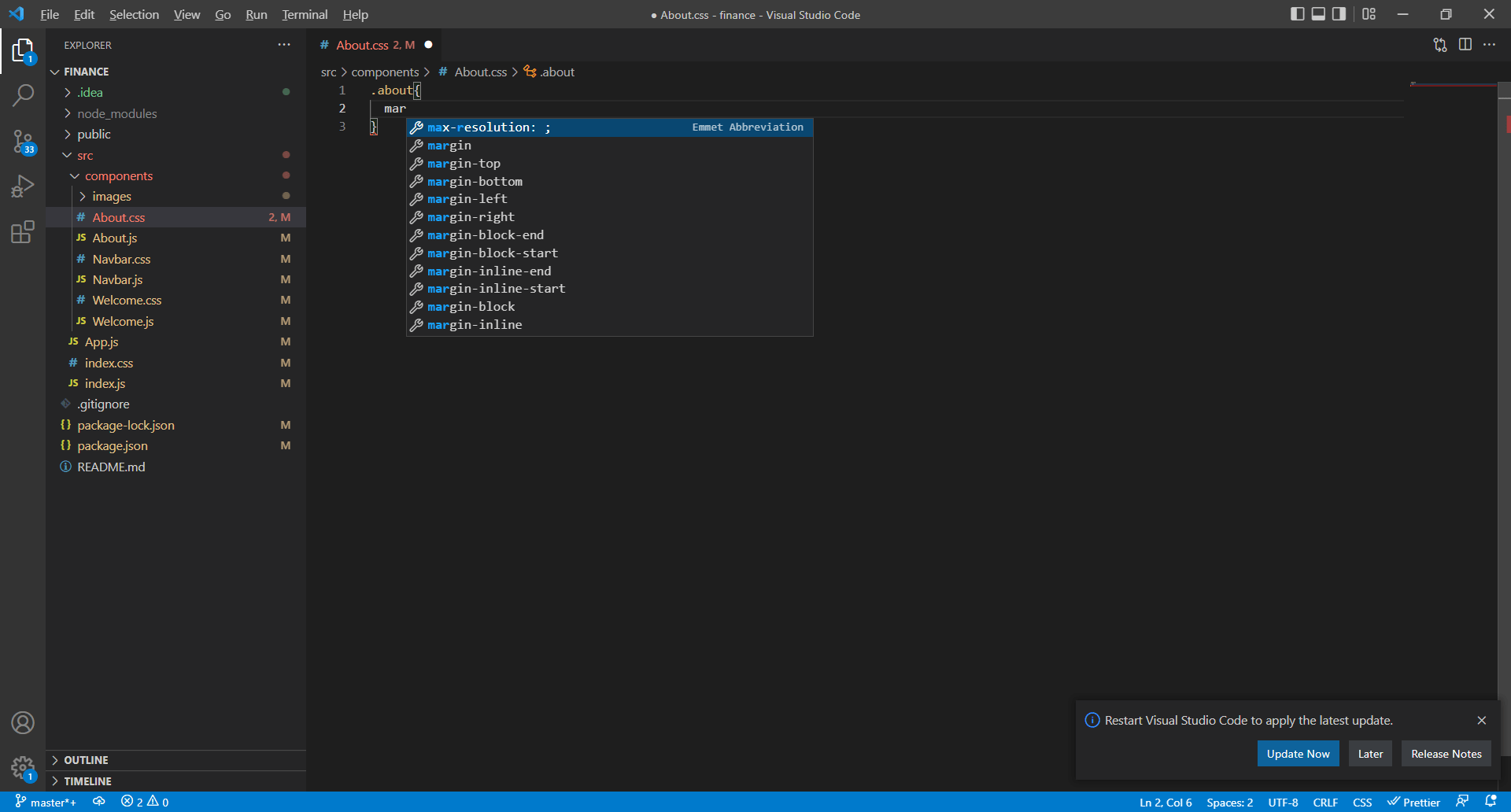Expand the OUTLINE section
The width and height of the screenshot is (1511, 812).
pos(87,760)
